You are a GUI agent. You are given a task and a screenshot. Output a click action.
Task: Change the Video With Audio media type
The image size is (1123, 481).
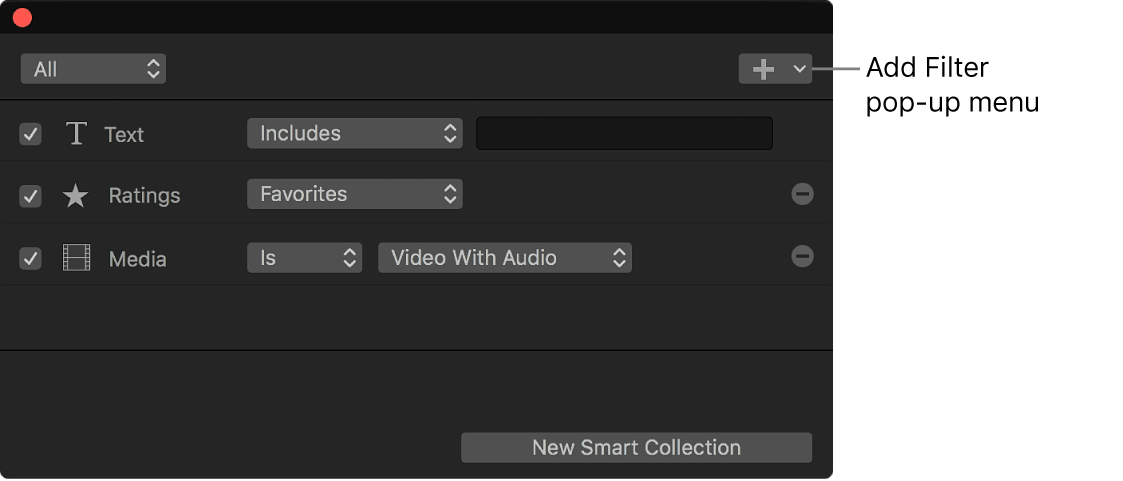click(x=504, y=258)
